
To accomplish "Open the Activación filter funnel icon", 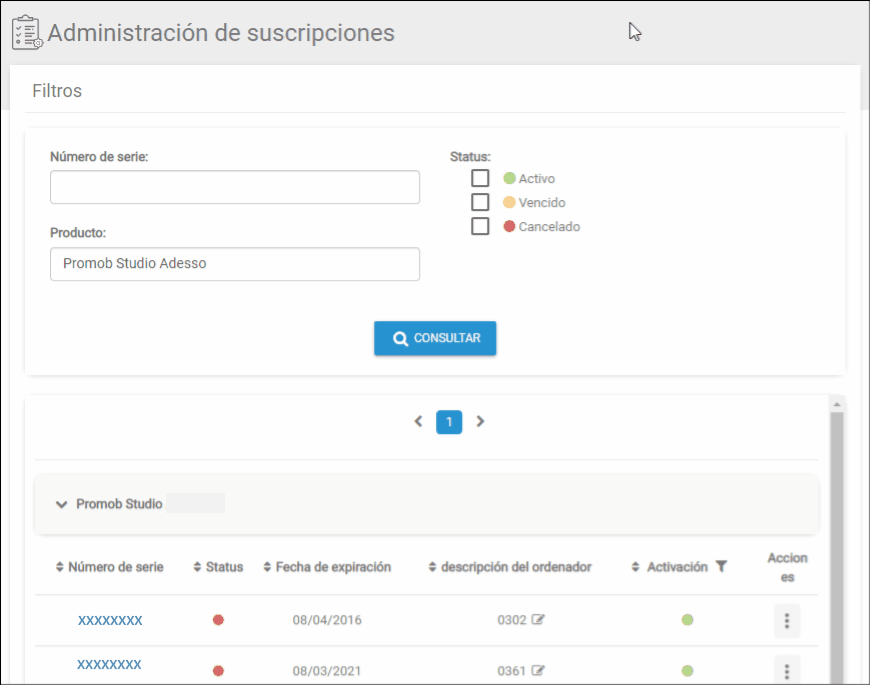I will point(721,566).
